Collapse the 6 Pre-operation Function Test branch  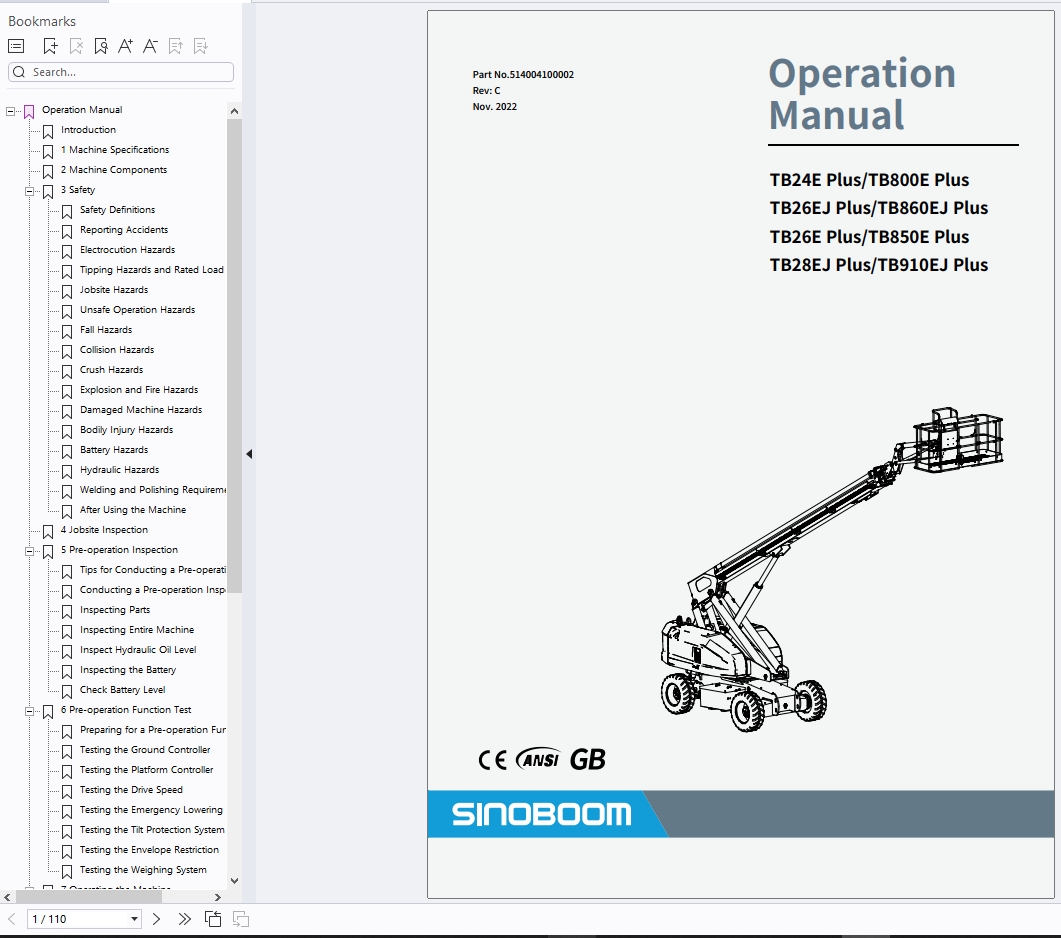[x=29, y=711]
